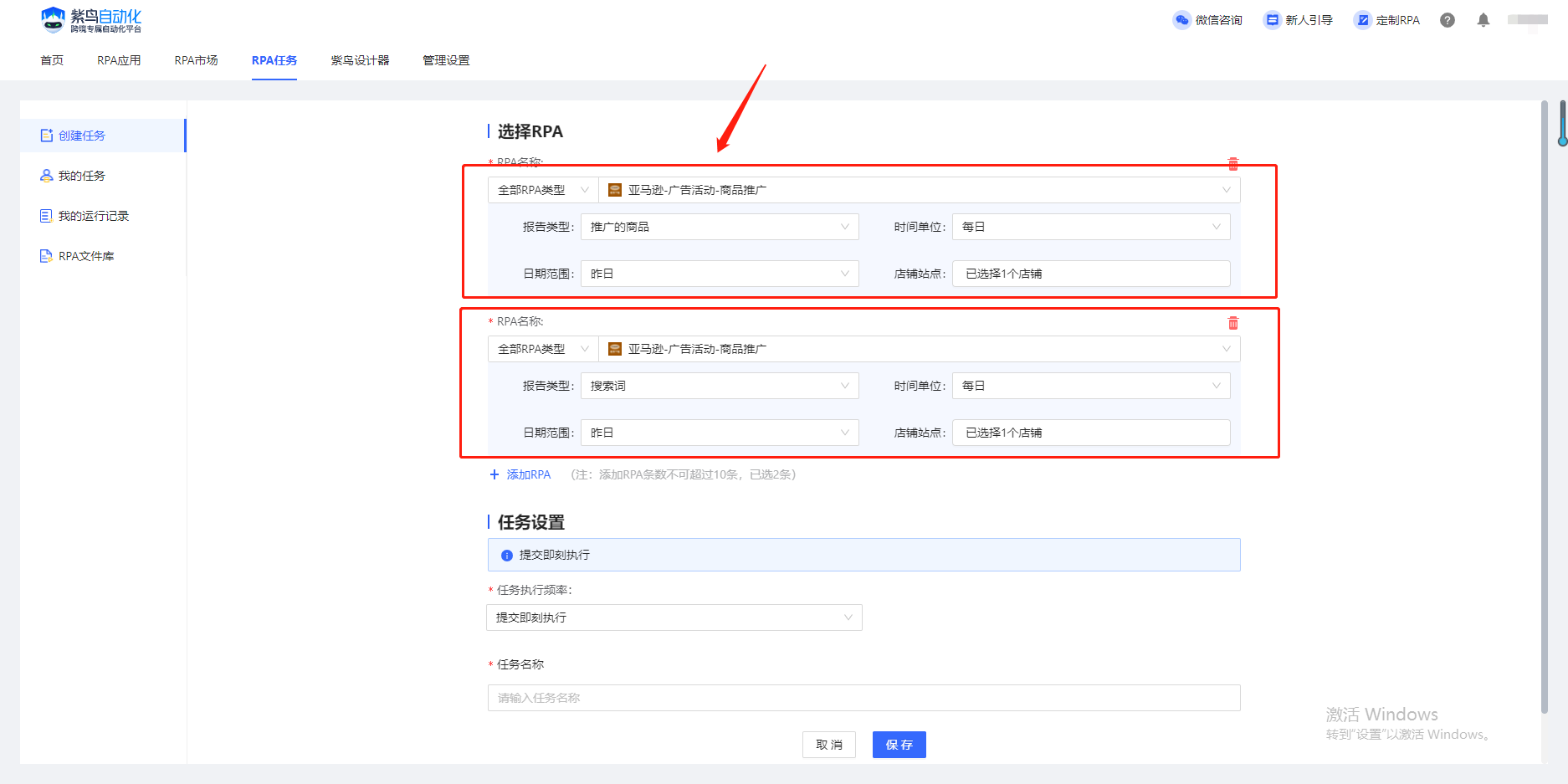This screenshot has width=1568, height=784.
Task: Select the RPA任务 tab
Action: pos(274,60)
